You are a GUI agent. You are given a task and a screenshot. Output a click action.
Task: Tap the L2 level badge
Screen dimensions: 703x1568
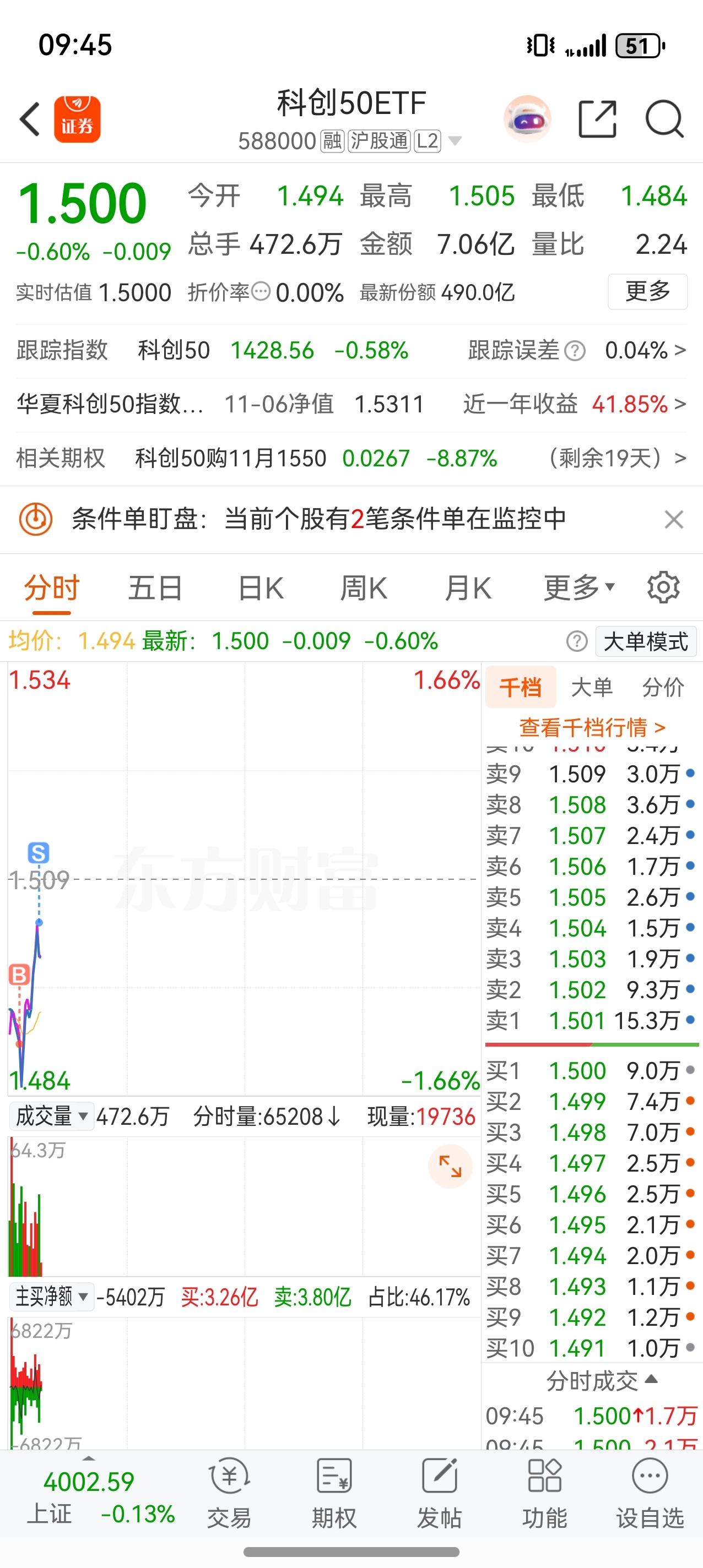click(x=427, y=141)
